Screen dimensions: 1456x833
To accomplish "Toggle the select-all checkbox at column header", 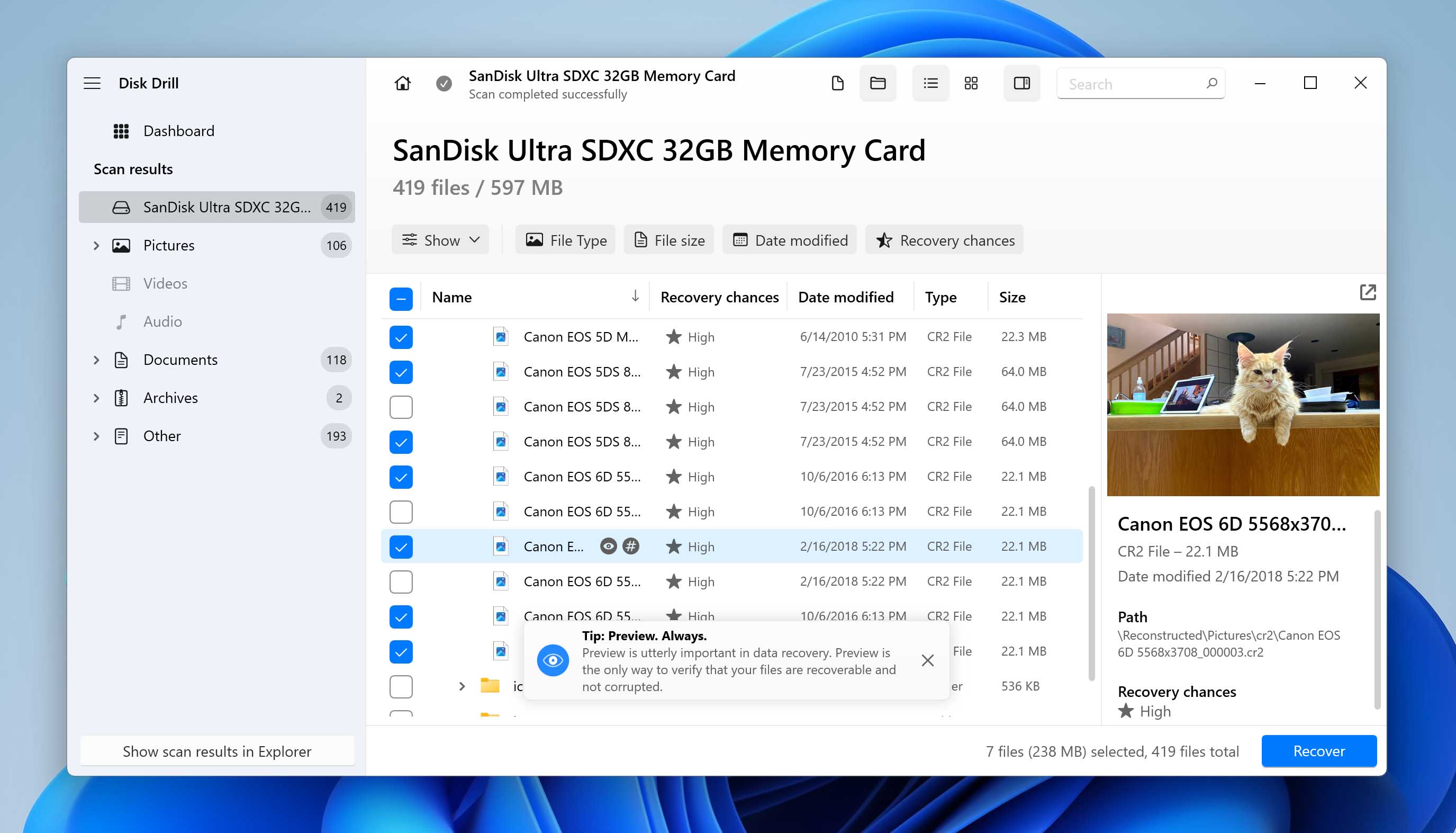I will click(400, 297).
